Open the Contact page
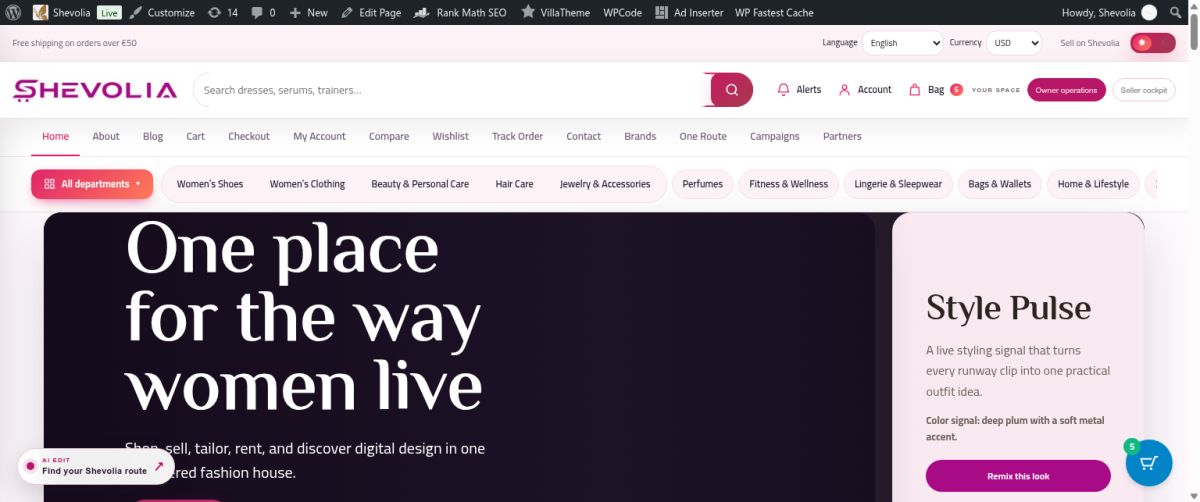 pos(584,136)
